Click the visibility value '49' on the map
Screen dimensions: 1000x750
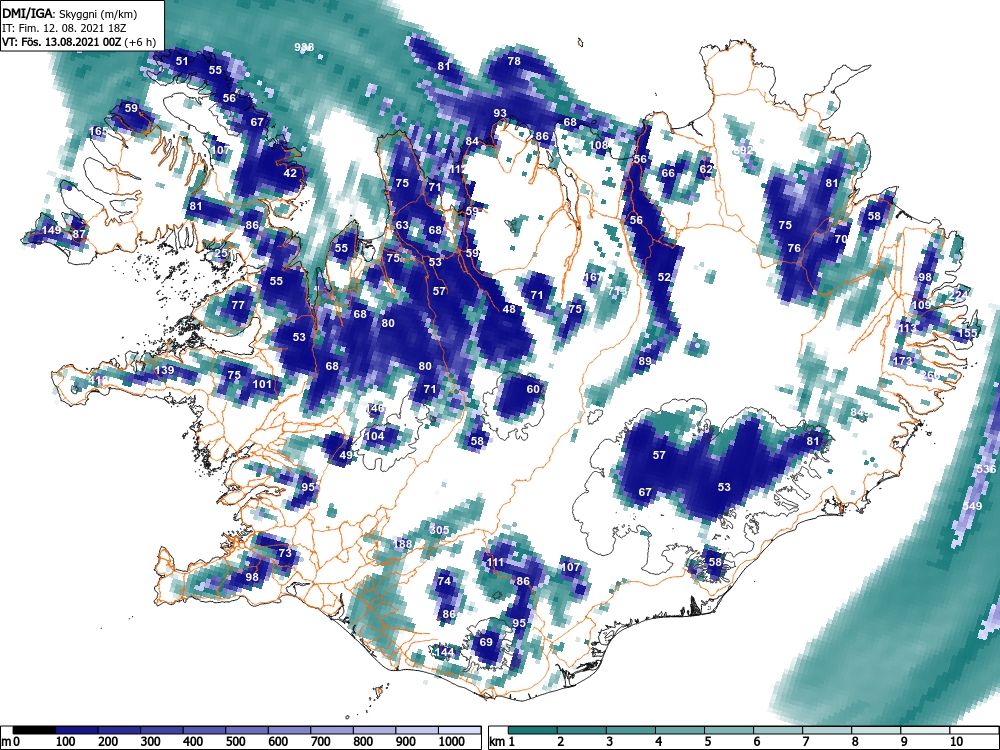pos(346,455)
